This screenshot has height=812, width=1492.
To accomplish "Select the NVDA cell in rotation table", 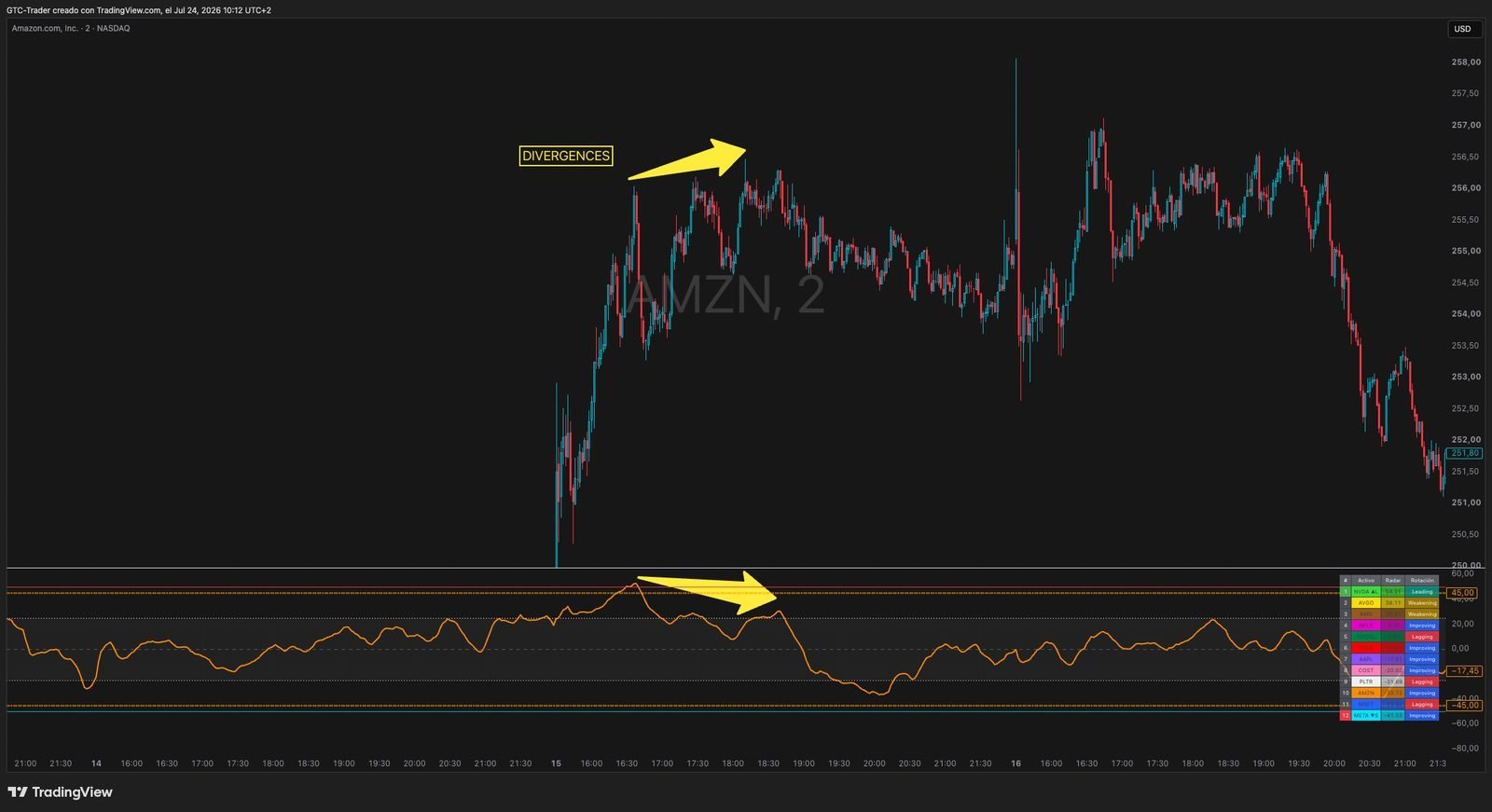I will point(1366,592).
